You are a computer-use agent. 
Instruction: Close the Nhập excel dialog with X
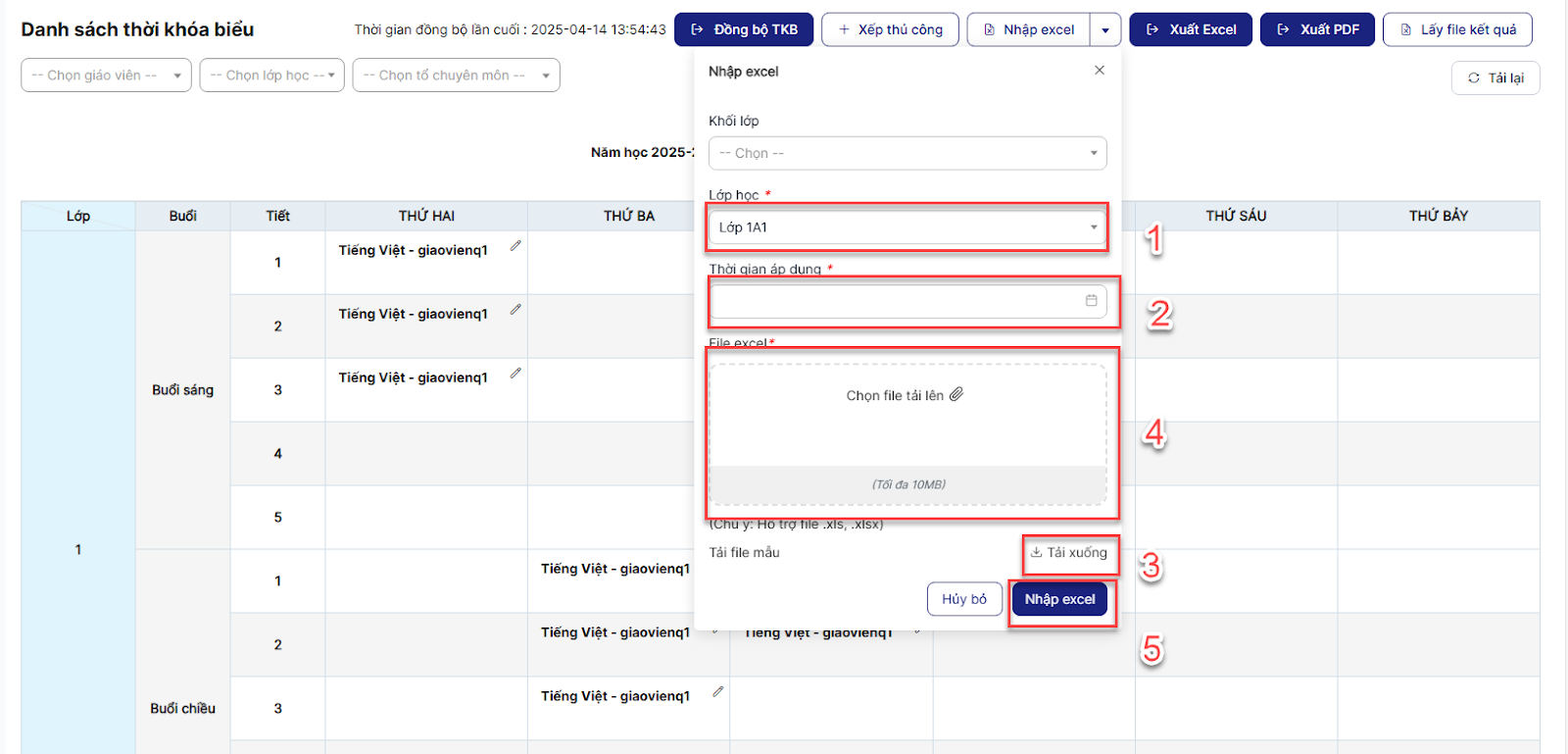[1100, 71]
